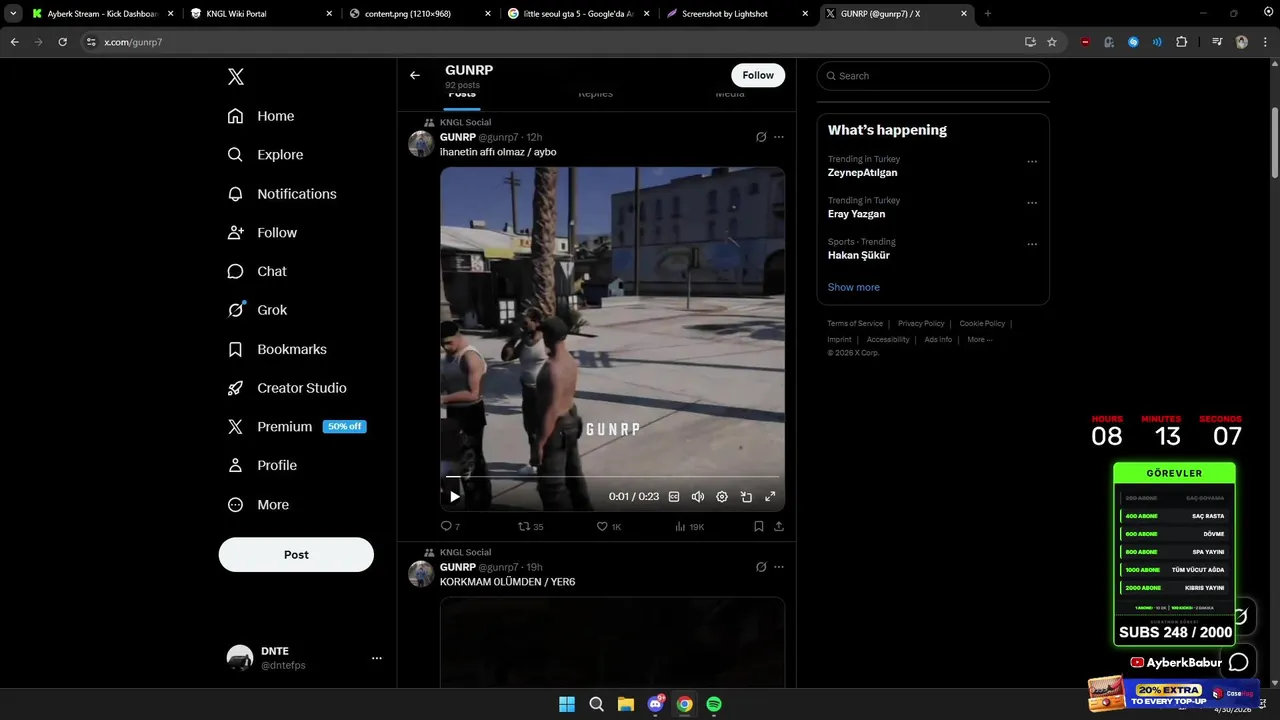Follow the GUNRP account

pos(758,75)
